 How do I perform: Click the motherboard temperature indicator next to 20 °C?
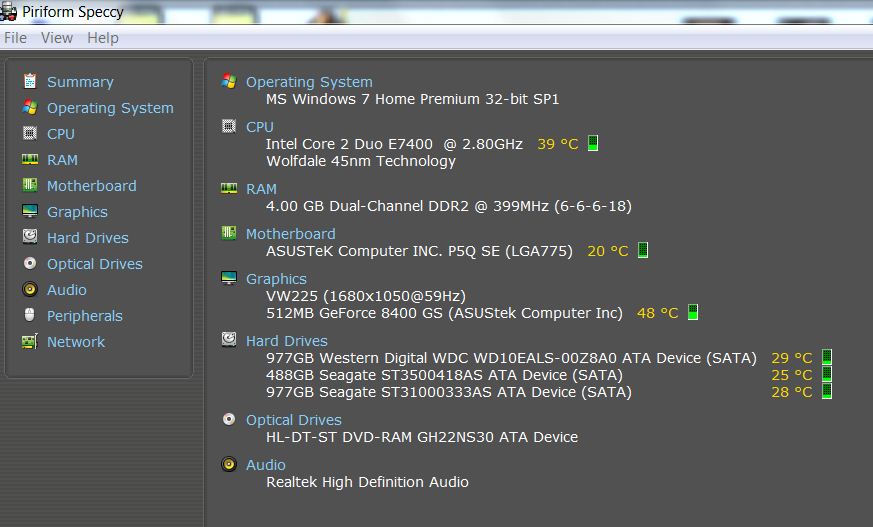coord(643,250)
